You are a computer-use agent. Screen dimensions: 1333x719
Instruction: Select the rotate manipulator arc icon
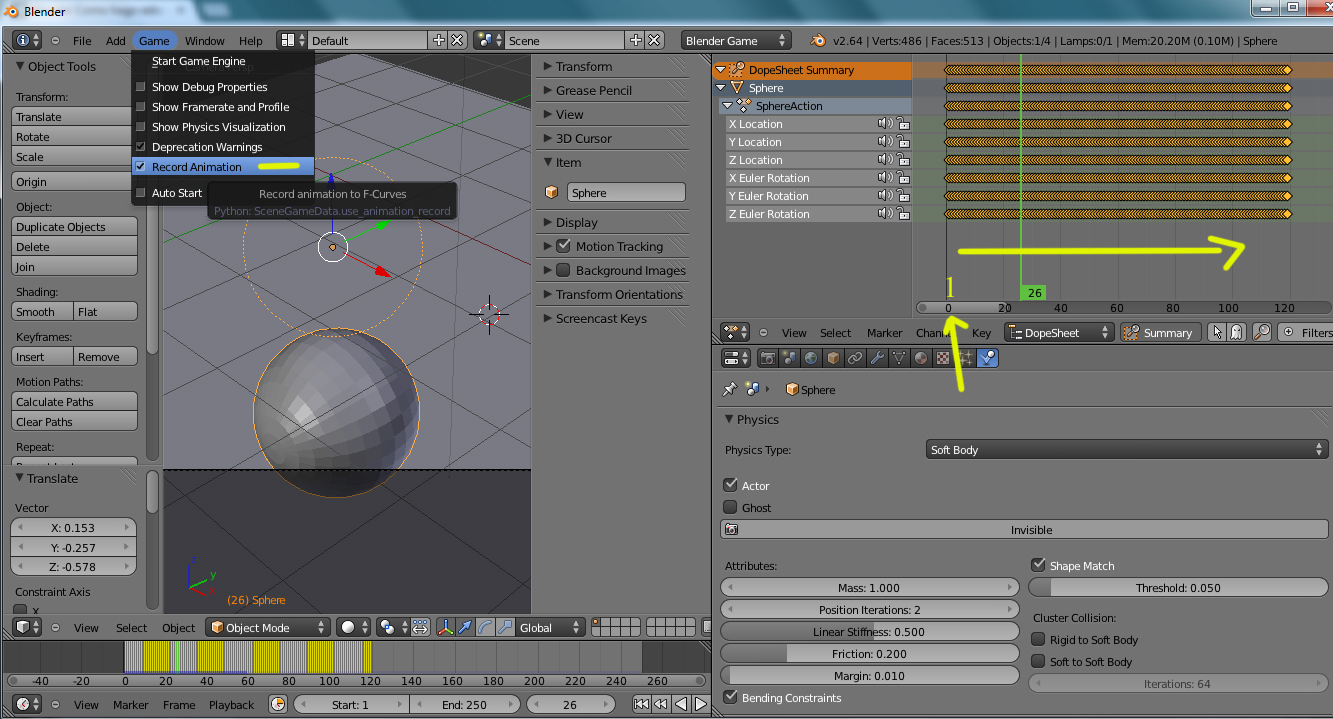(484, 627)
